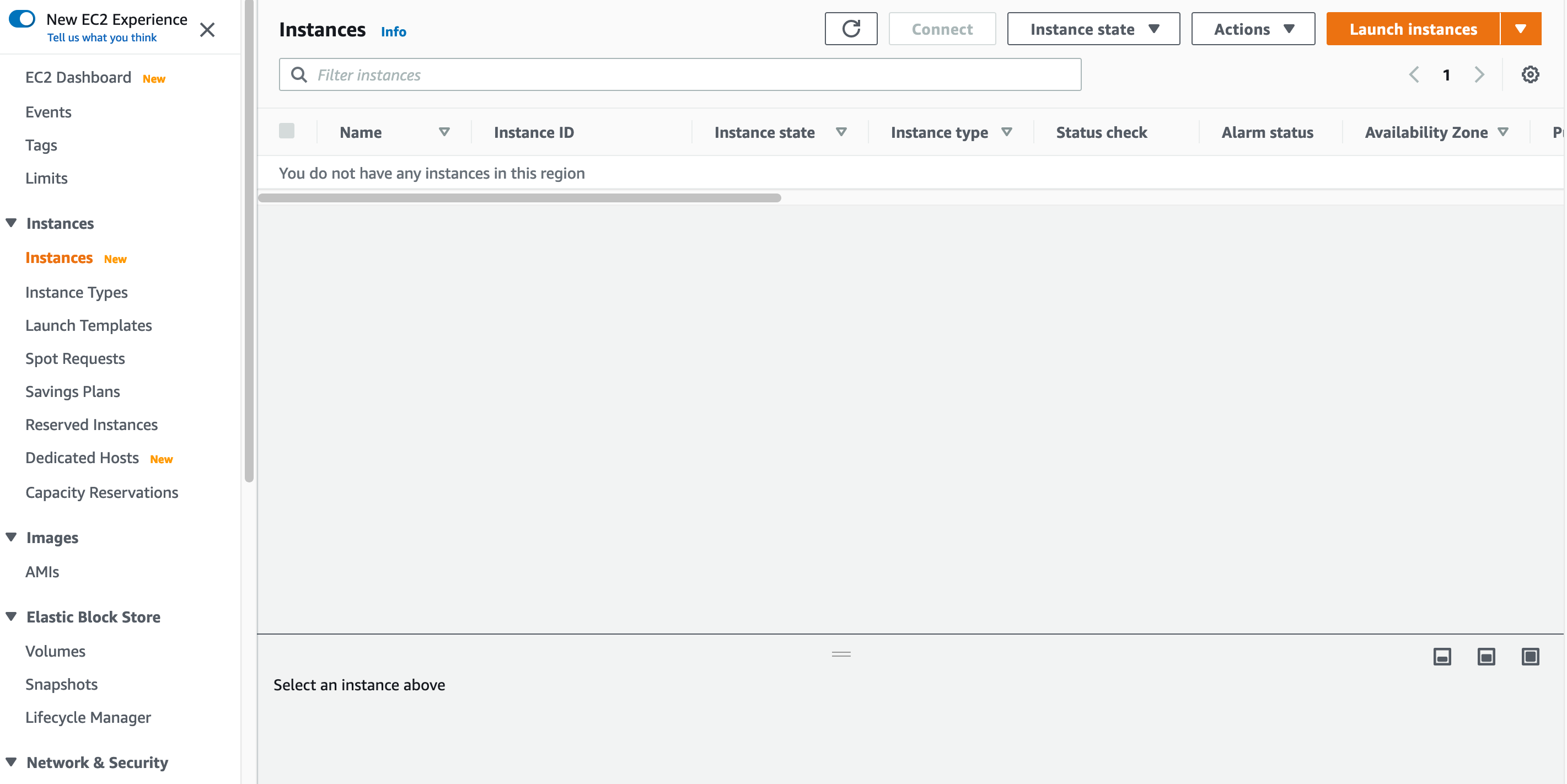Image resolution: width=1567 pixels, height=784 pixels.
Task: Close the New EC2 Experience banner
Action: tap(207, 29)
